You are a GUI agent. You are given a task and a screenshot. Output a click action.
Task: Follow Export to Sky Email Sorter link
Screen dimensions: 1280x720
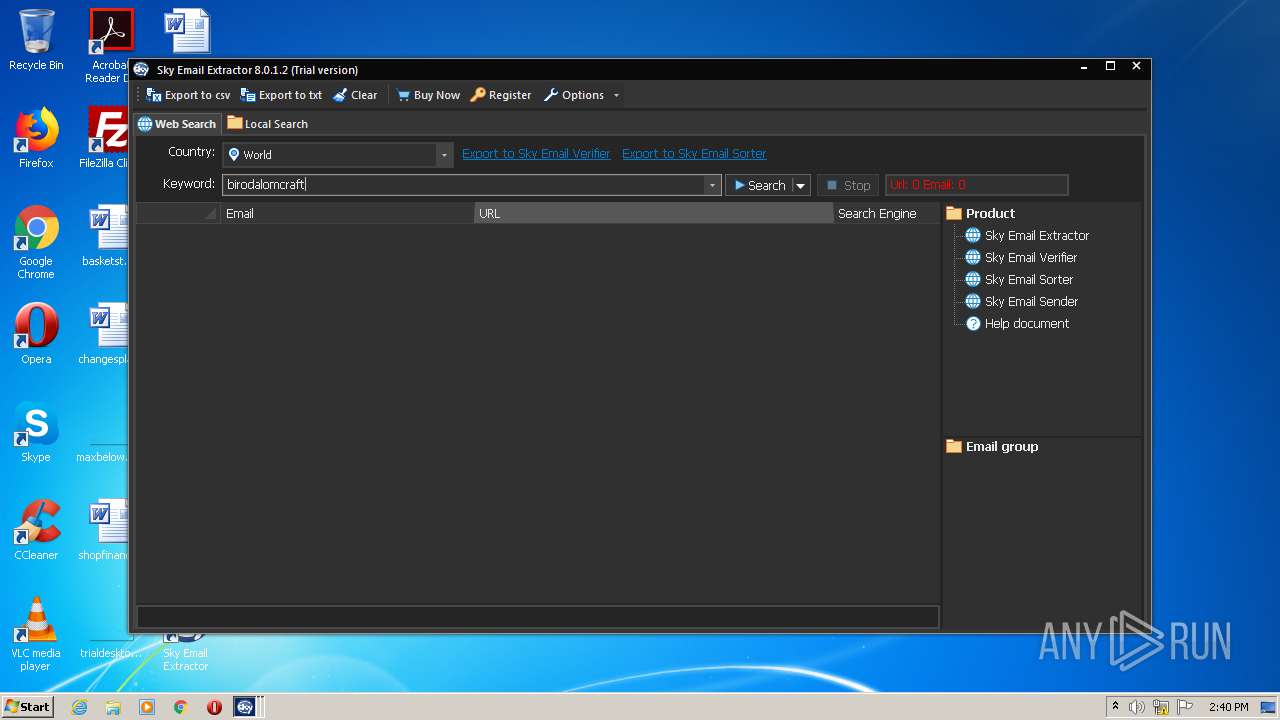pos(694,153)
